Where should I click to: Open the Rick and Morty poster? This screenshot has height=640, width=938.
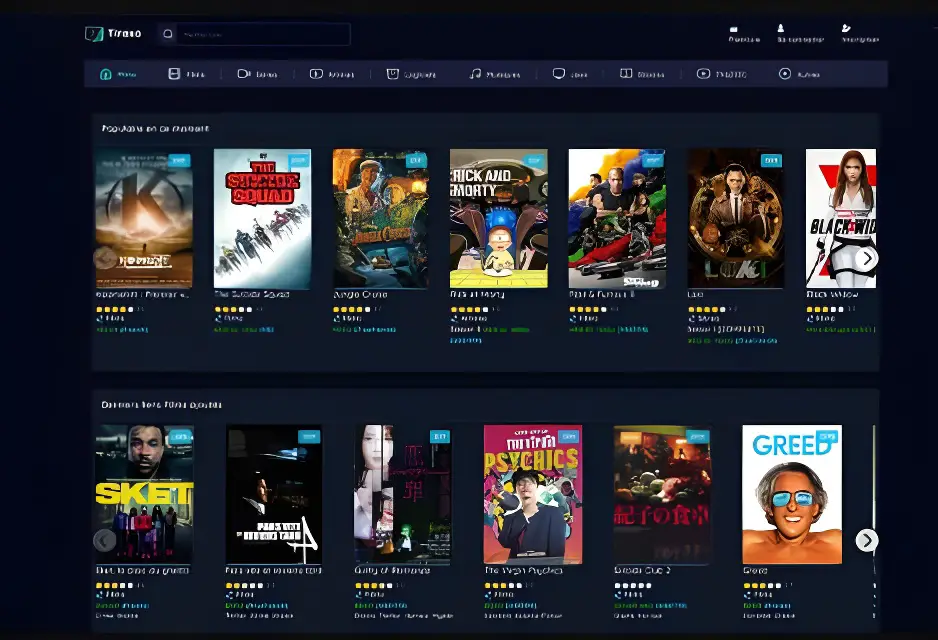click(x=498, y=219)
